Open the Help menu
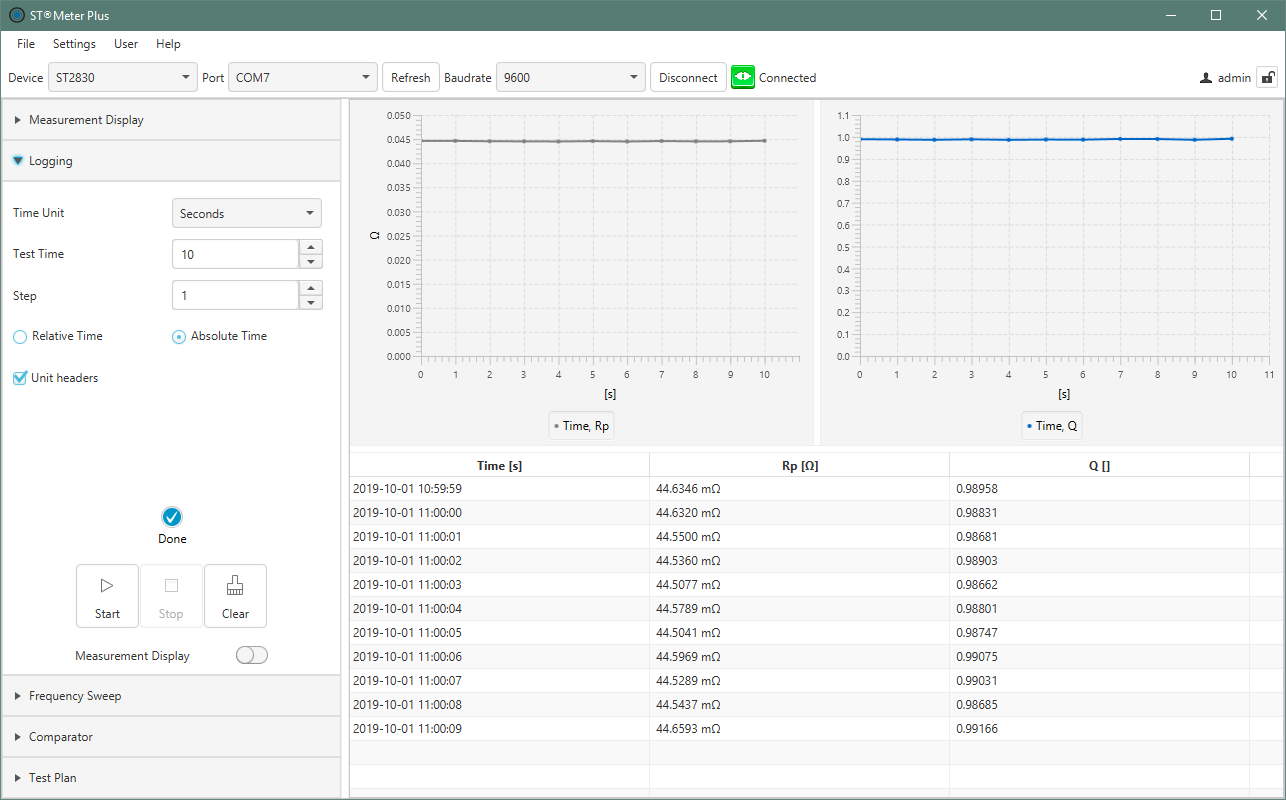 click(x=168, y=44)
